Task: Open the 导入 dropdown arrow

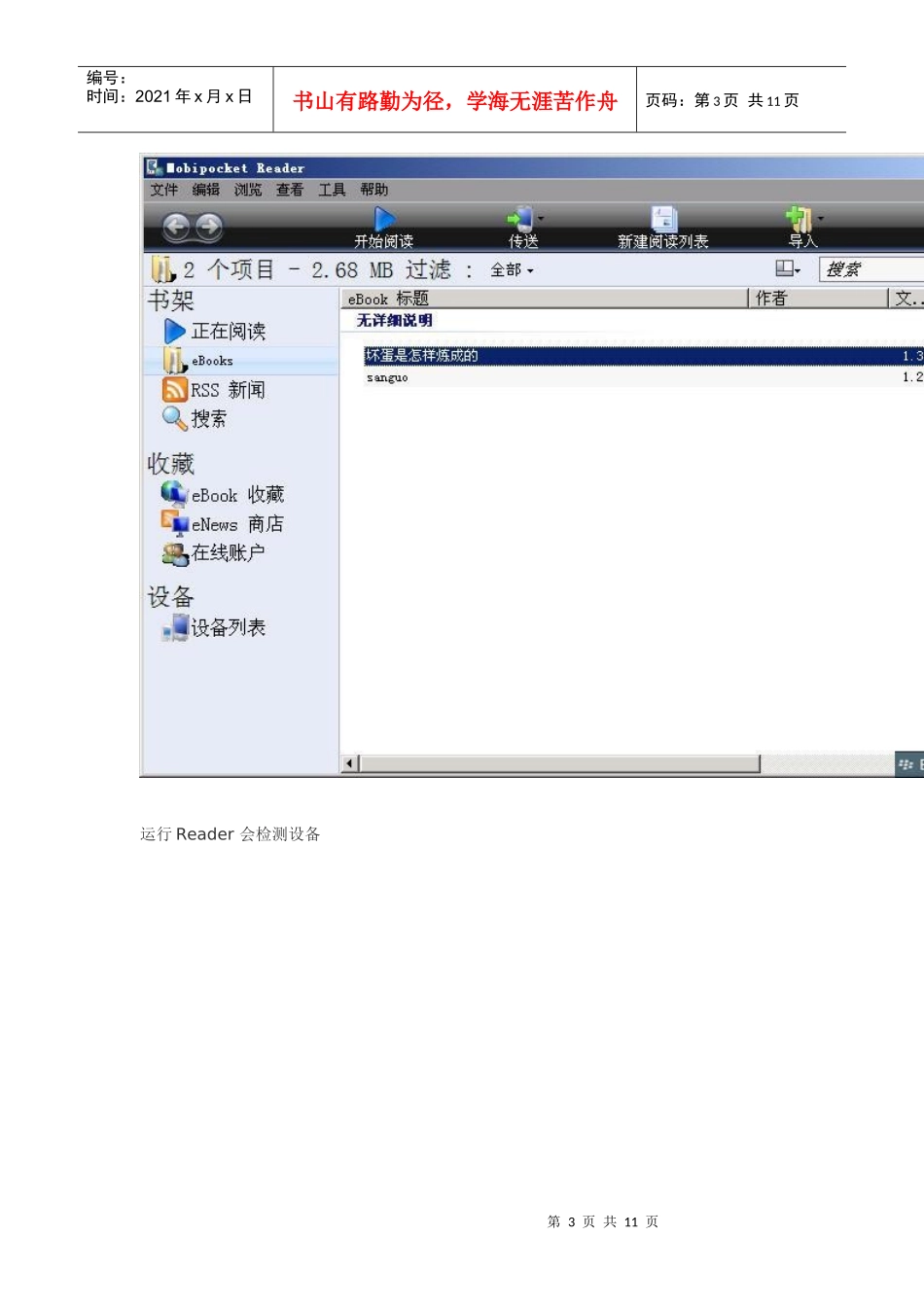Action: coord(821,219)
